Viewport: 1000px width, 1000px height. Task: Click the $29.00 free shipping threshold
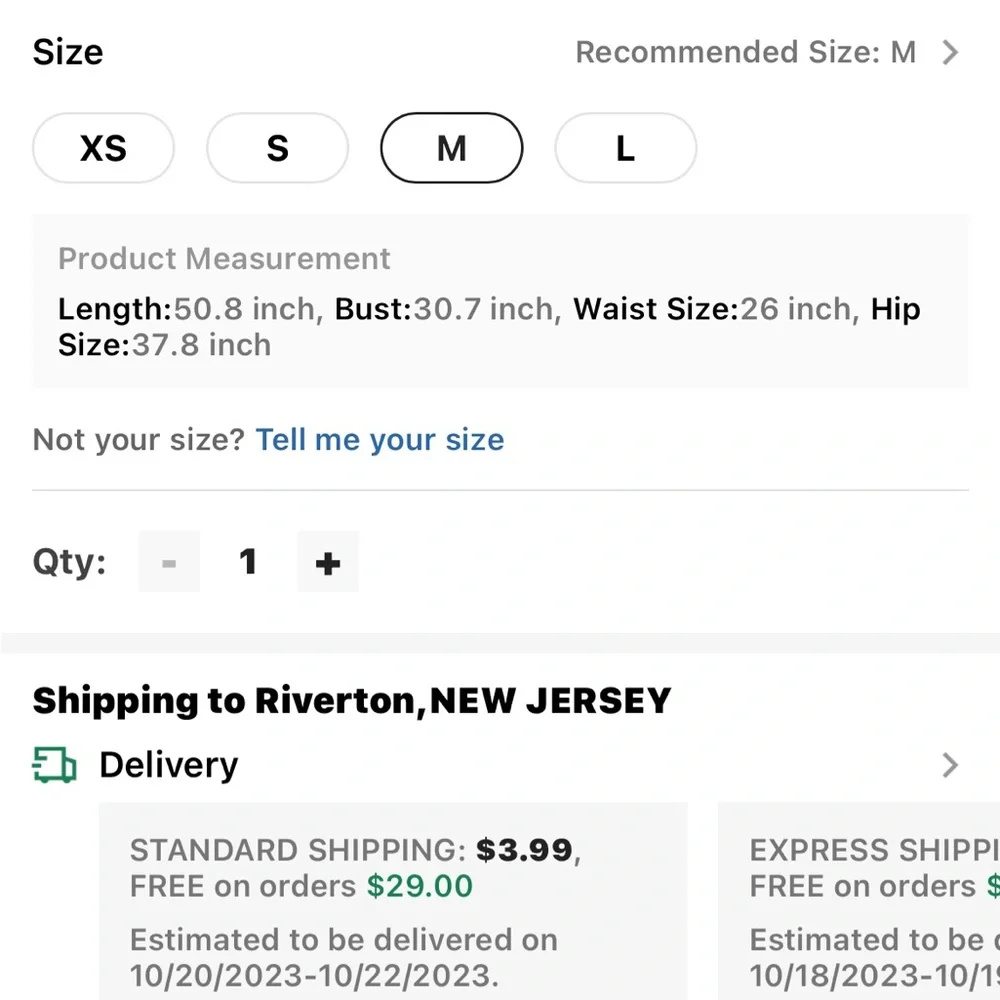pyautogui.click(x=419, y=886)
